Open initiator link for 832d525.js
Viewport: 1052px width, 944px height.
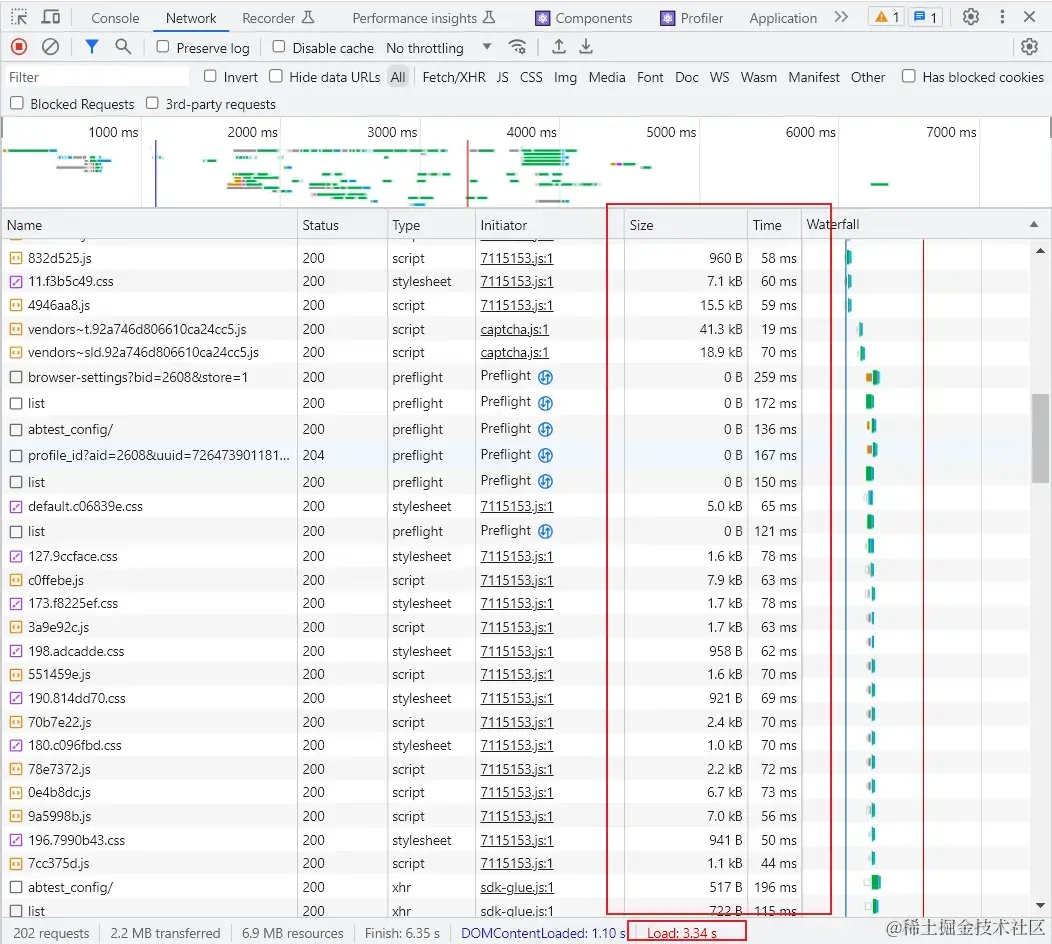(517, 258)
